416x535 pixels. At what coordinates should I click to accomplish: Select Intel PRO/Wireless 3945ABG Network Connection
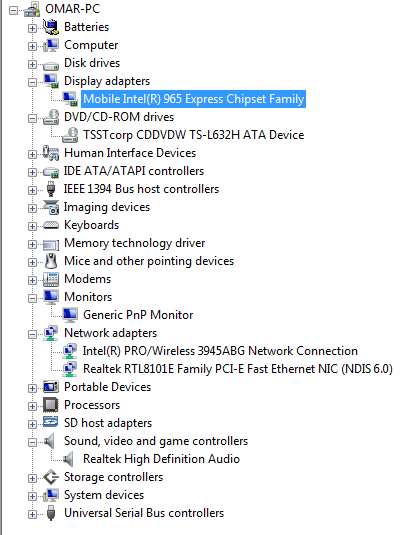tap(220, 351)
